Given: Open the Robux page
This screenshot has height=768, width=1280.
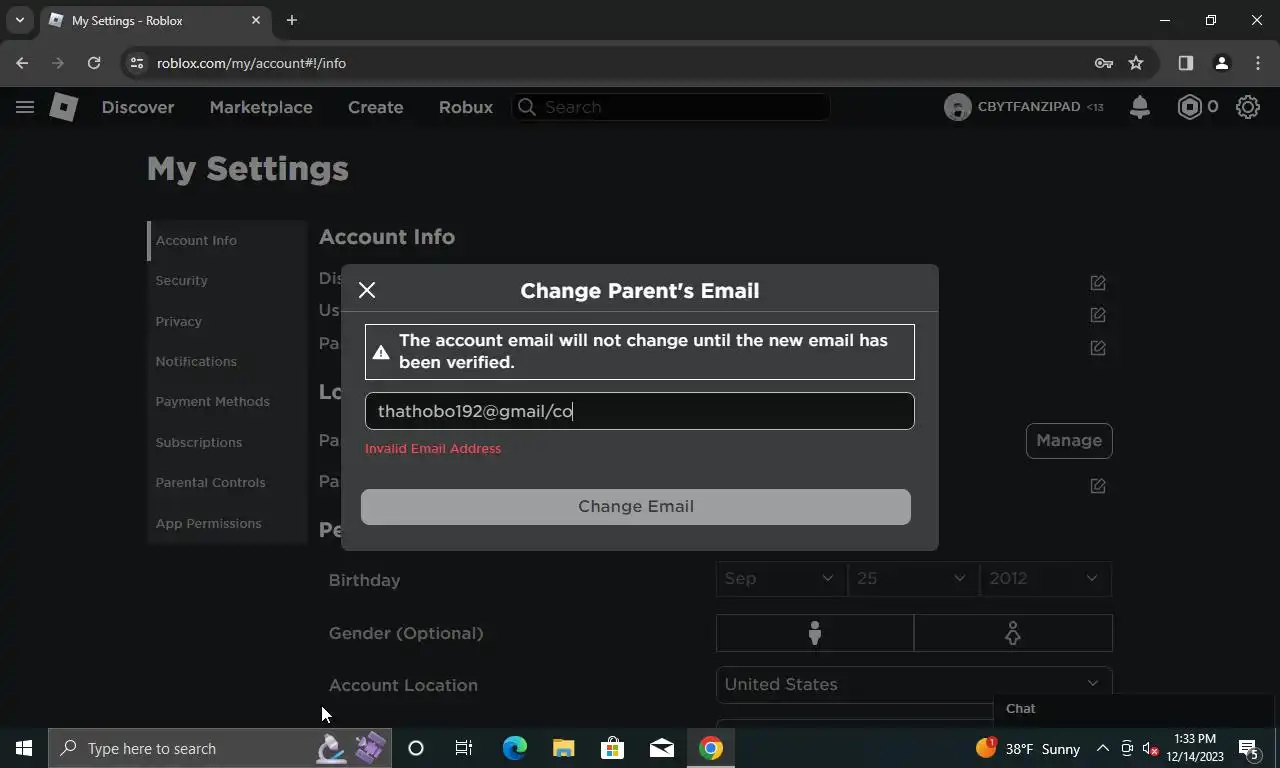Looking at the screenshot, I should click(x=466, y=107).
